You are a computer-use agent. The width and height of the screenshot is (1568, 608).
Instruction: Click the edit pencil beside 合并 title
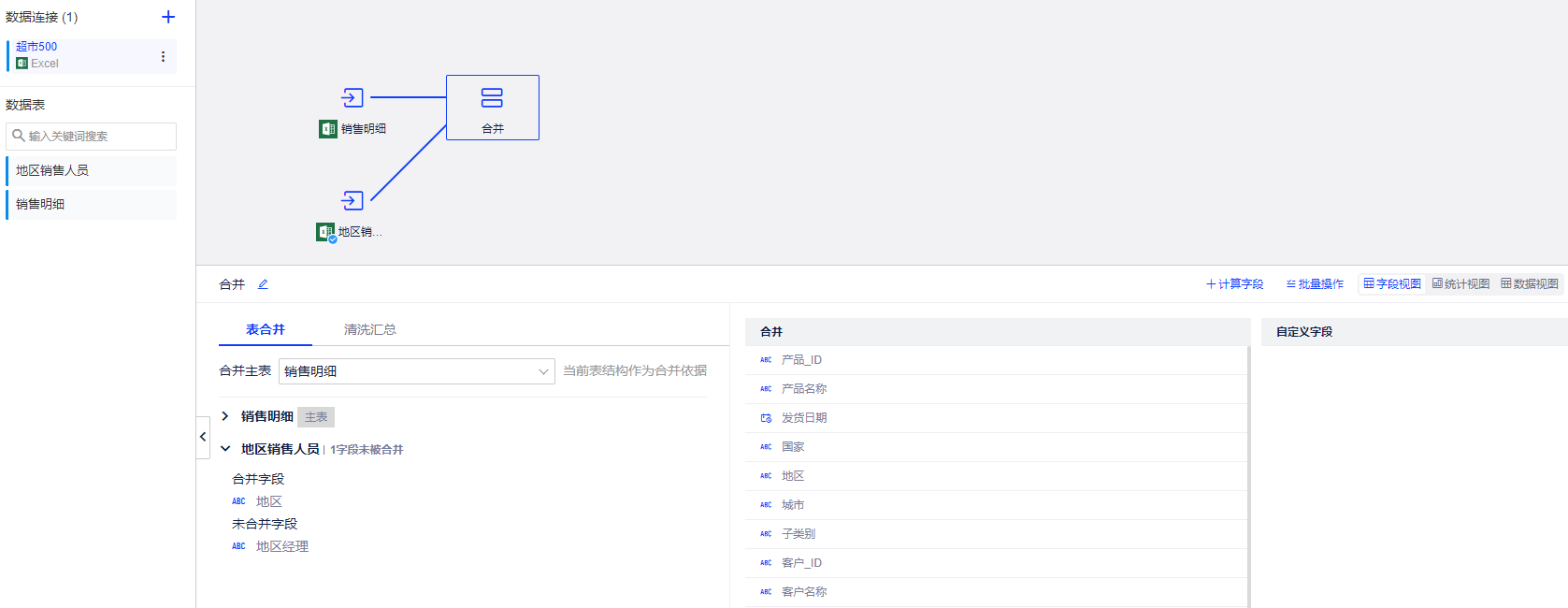(263, 284)
